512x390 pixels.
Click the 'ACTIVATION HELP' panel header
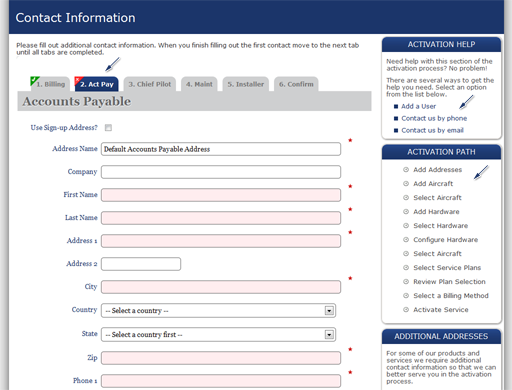point(441,44)
